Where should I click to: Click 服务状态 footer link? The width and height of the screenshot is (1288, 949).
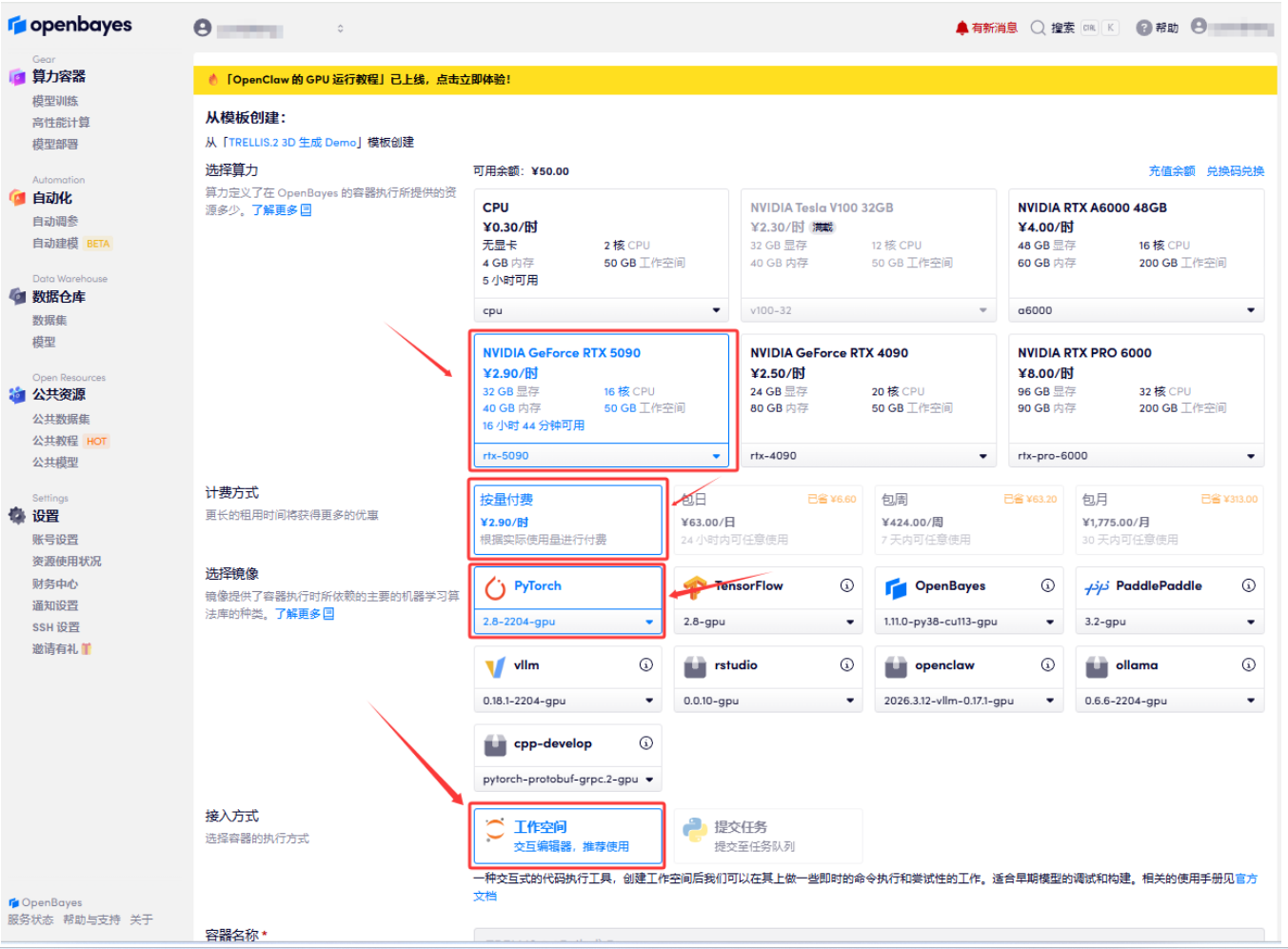[30, 919]
